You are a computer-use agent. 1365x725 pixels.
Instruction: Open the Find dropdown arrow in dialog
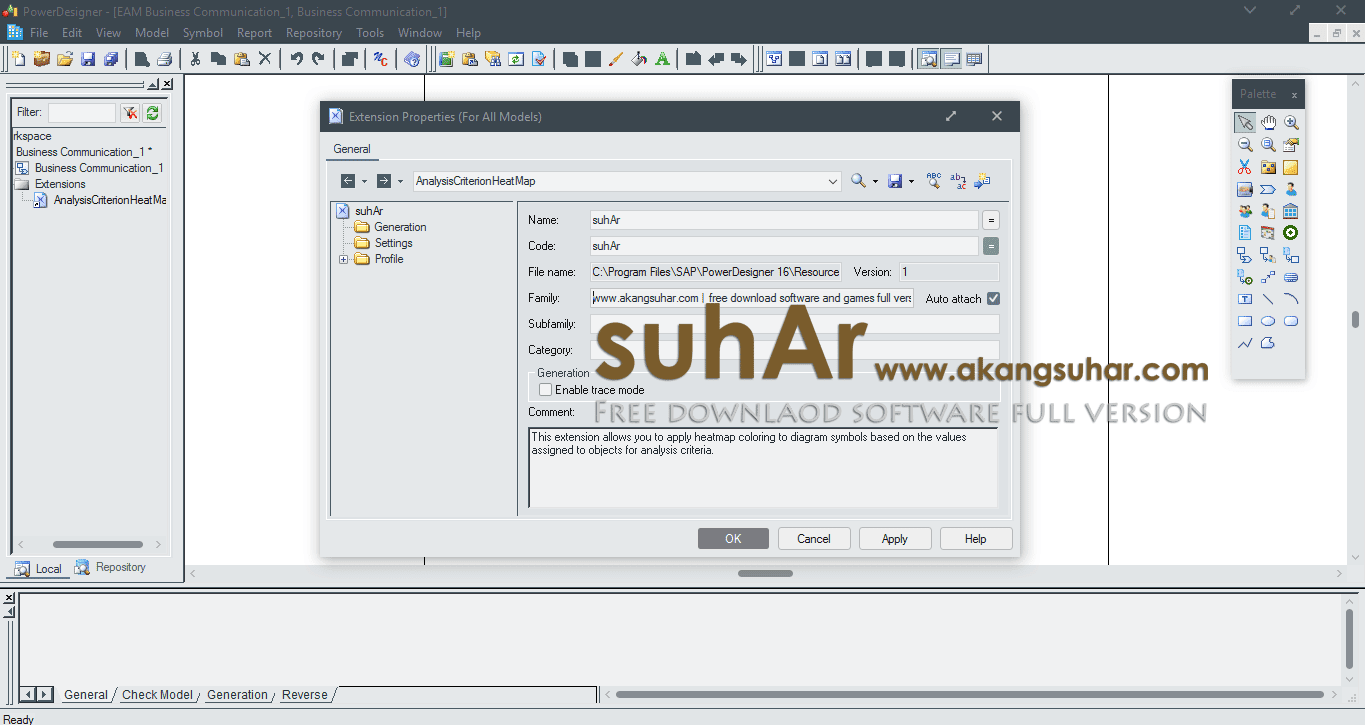click(x=875, y=181)
